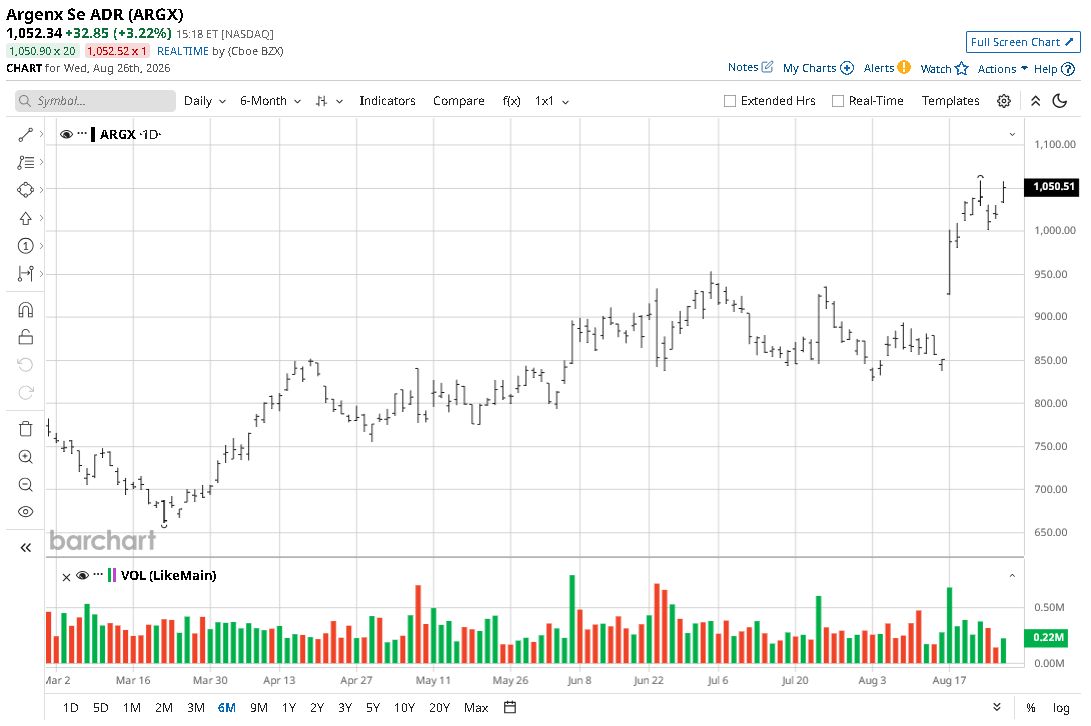Open the date range calendar icon
Image resolution: width=1091 pixels, height=726 pixels.
pos(510,707)
